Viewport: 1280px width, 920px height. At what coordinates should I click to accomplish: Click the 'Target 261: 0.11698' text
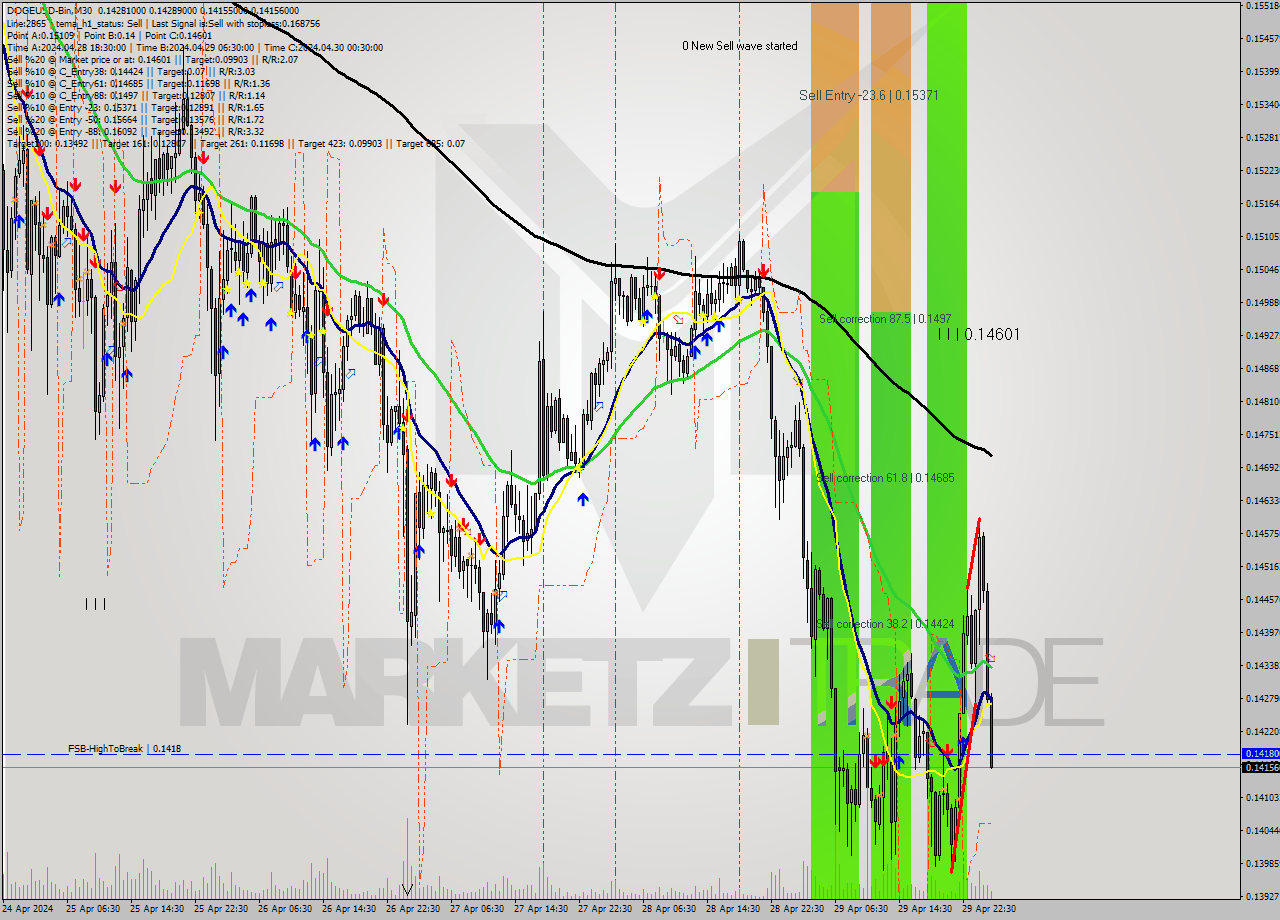(241, 143)
